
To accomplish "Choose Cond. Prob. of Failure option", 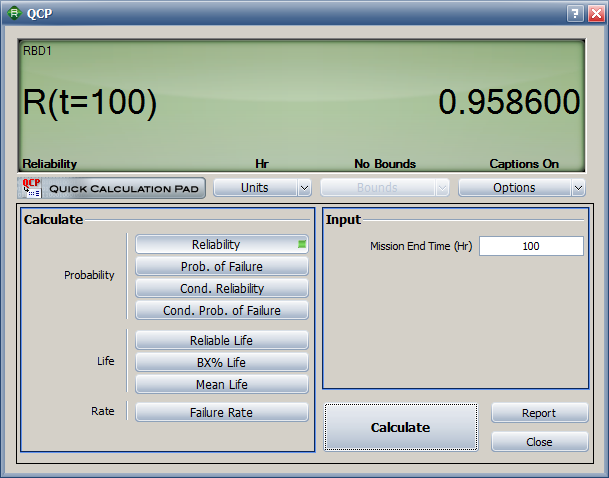I will click(221, 310).
